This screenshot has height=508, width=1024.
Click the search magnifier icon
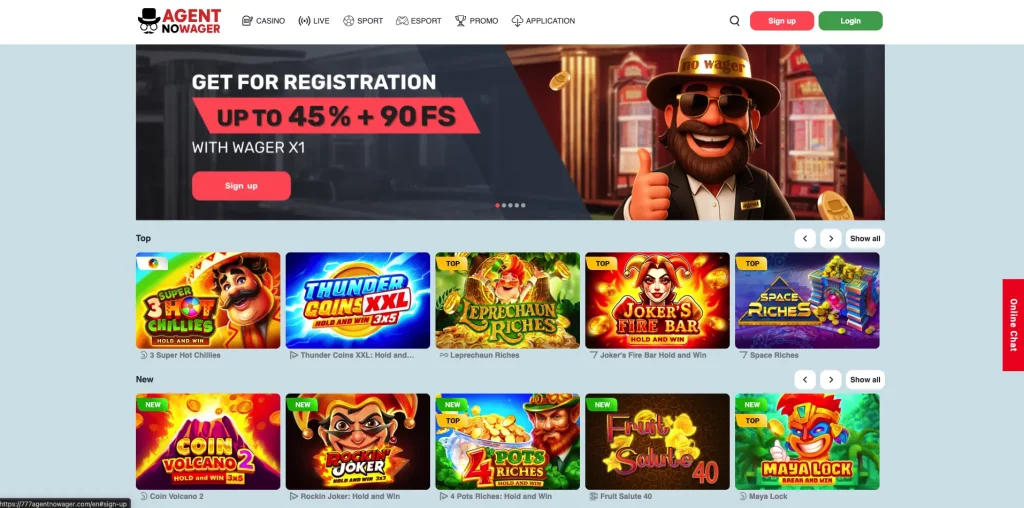pyautogui.click(x=735, y=21)
